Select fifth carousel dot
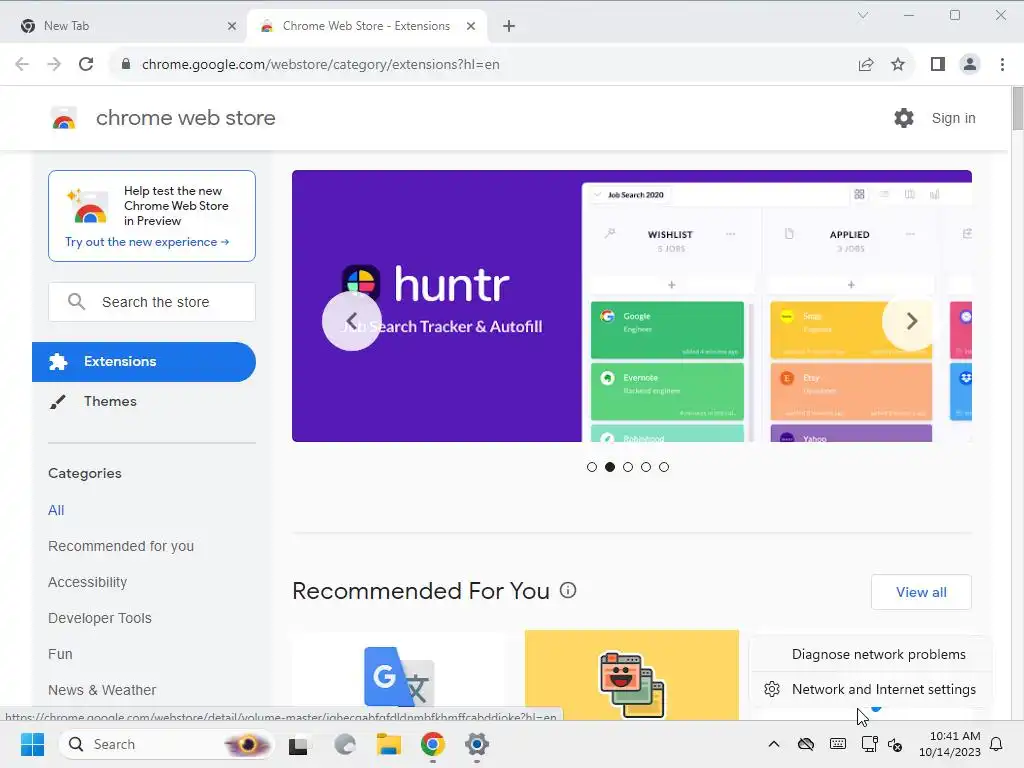The image size is (1024, 768). pos(664,467)
